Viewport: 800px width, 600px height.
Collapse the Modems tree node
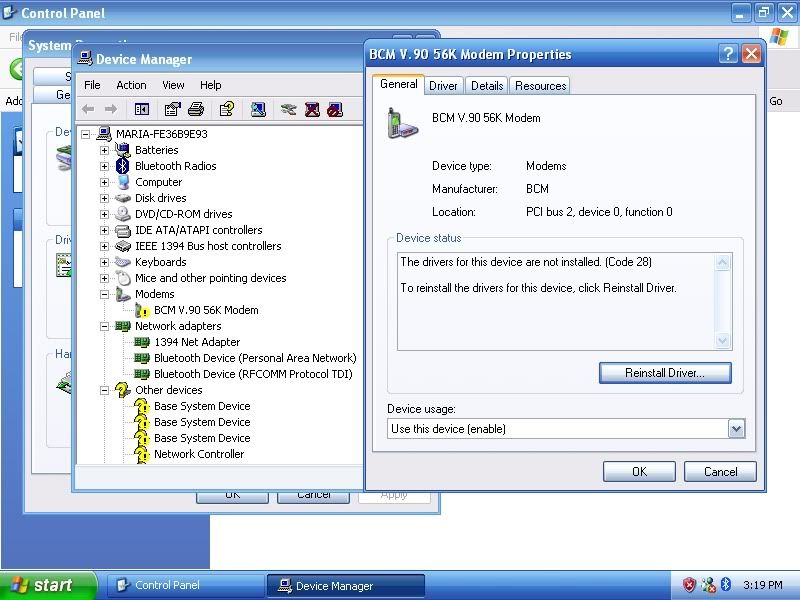coord(104,294)
